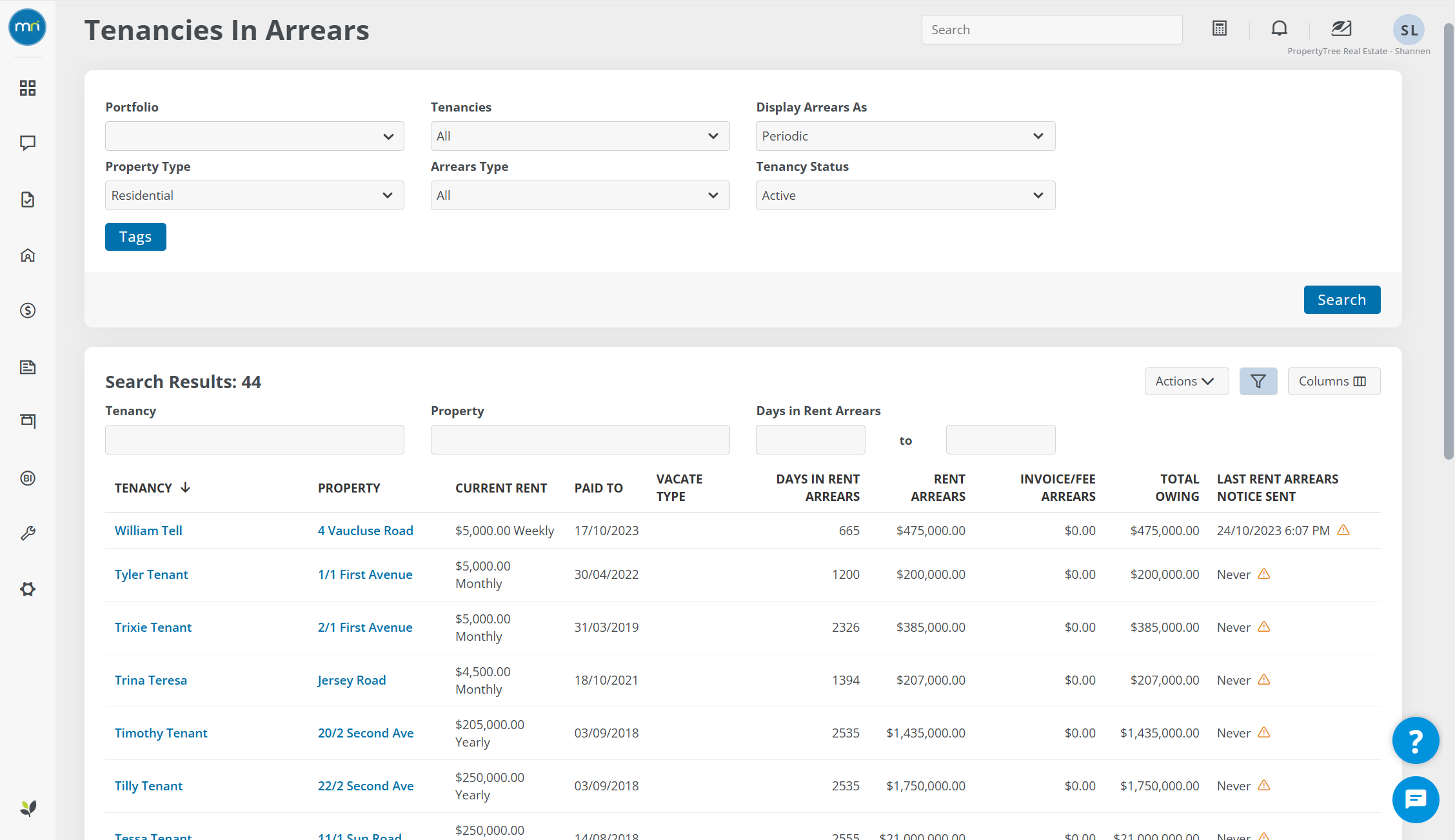Expand the Portfolio dropdown
The image size is (1455, 840).
point(254,136)
